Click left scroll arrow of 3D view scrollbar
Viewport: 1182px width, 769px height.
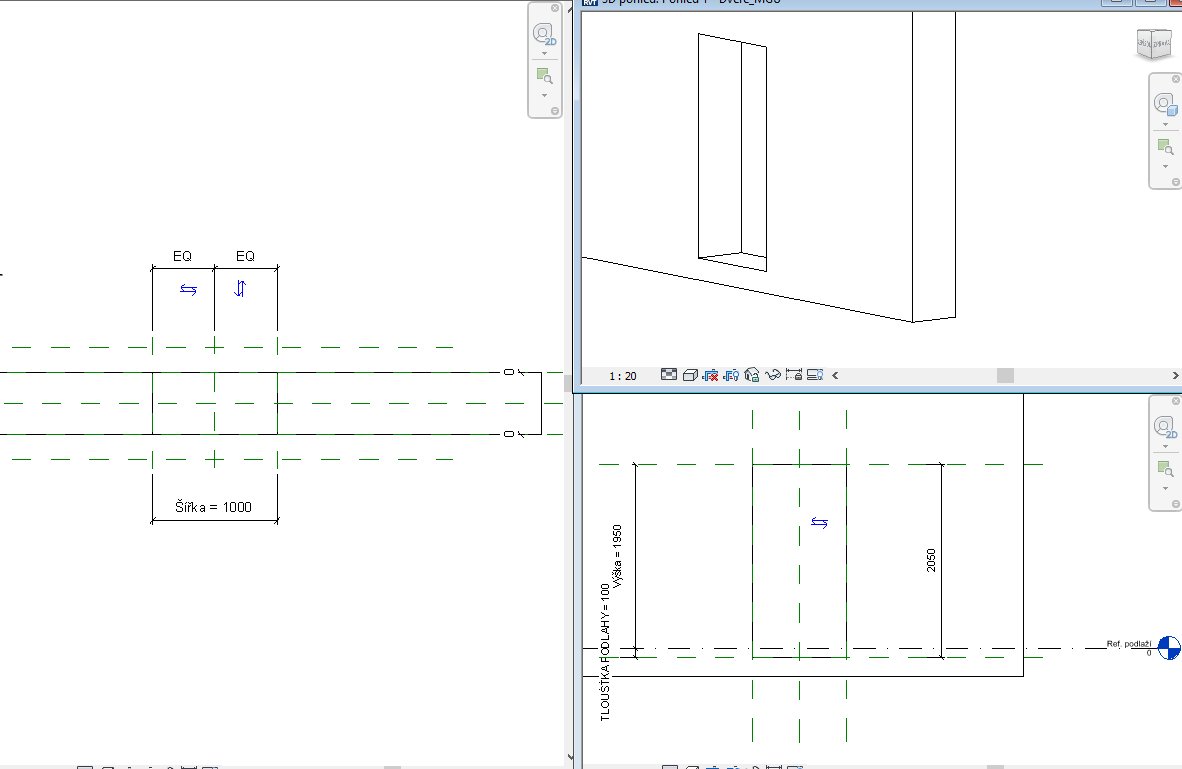[835, 375]
